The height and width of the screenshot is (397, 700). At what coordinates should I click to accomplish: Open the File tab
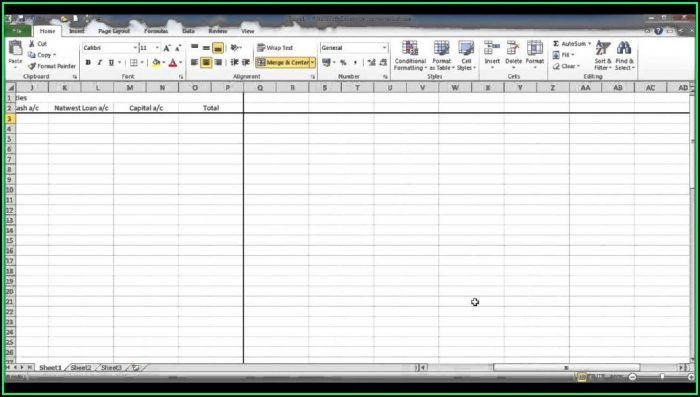coord(18,31)
